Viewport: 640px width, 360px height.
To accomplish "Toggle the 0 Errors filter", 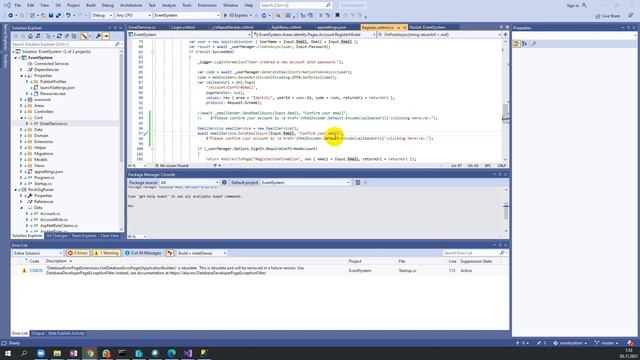I will point(78,253).
